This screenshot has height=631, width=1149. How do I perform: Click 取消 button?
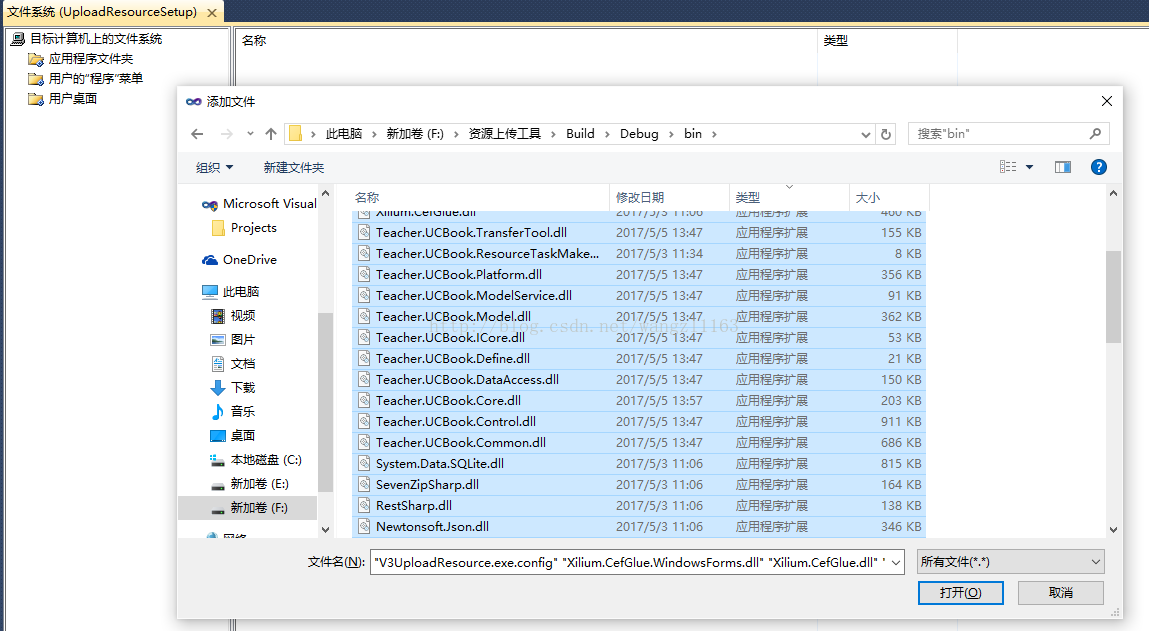[1060, 593]
